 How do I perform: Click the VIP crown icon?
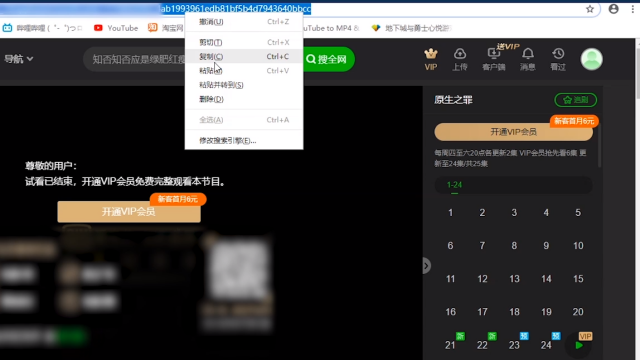click(x=431, y=59)
